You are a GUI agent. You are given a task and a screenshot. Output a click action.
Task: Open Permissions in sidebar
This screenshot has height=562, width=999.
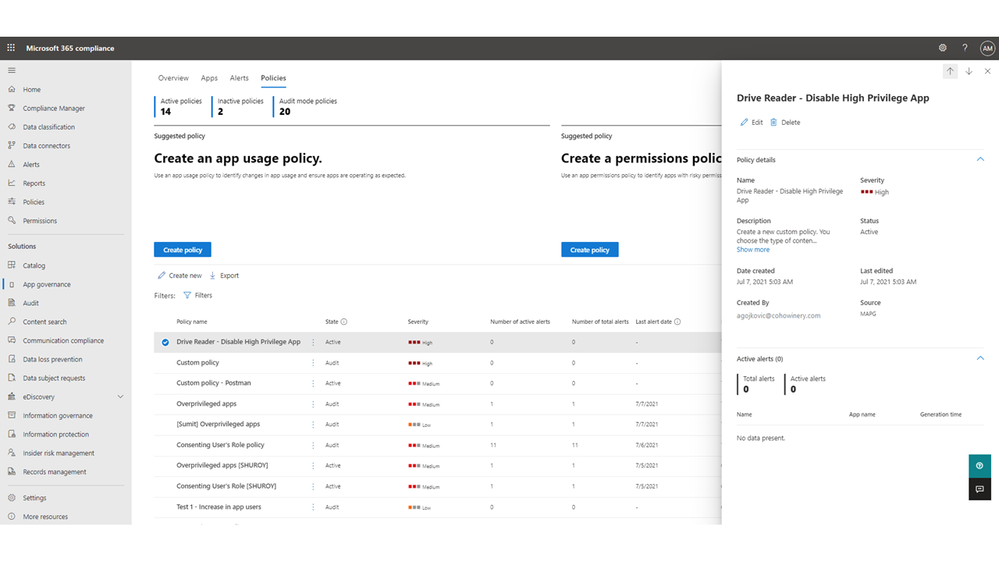click(x=40, y=220)
